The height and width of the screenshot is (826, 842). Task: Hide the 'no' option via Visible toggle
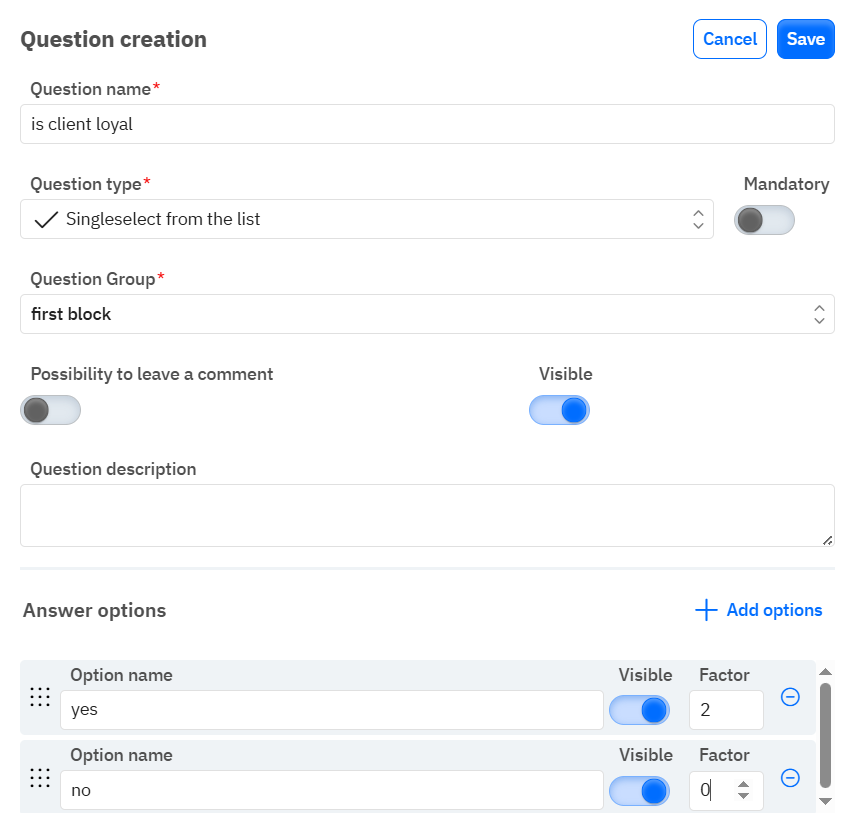639,790
